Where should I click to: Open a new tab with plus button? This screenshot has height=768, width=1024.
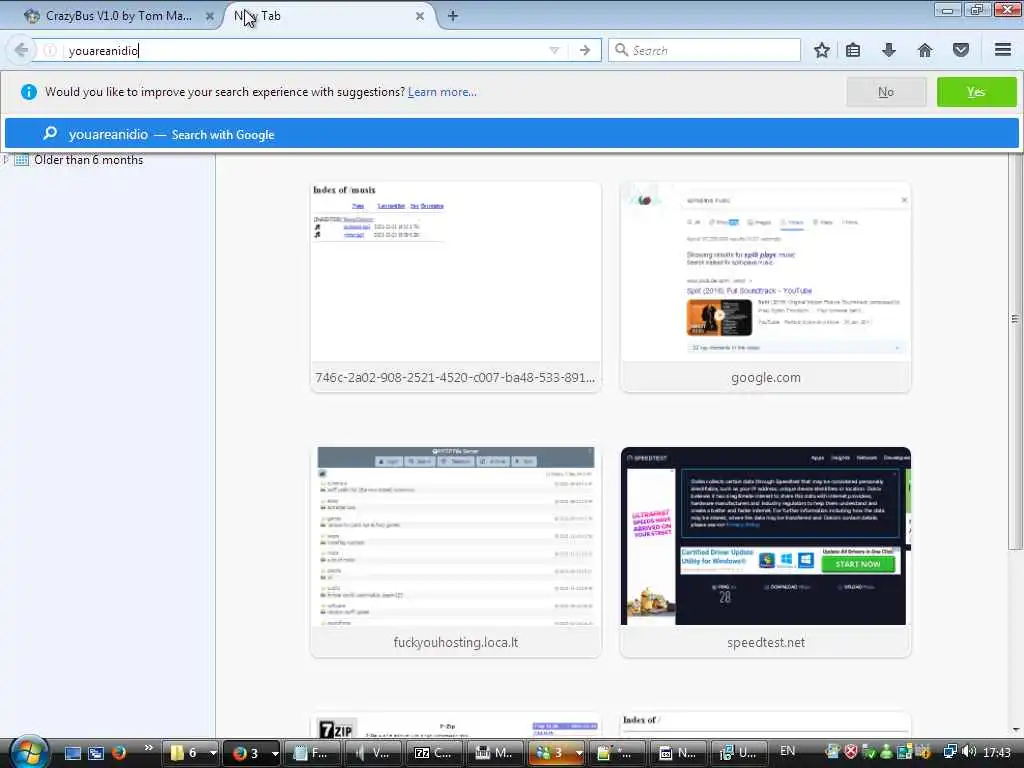[453, 16]
